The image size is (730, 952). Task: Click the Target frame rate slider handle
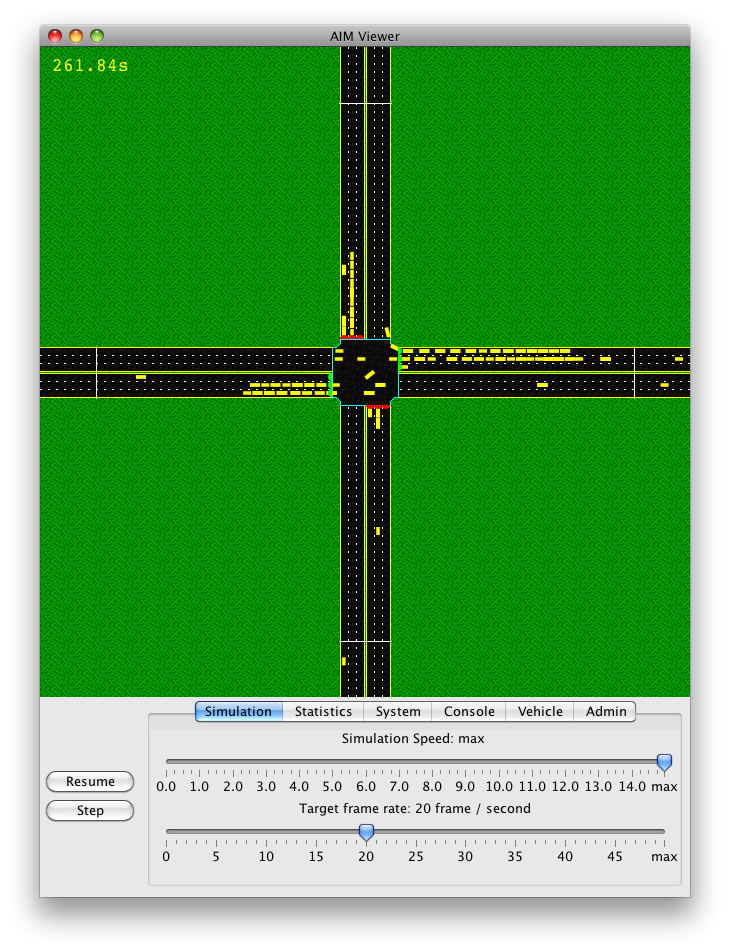366,832
